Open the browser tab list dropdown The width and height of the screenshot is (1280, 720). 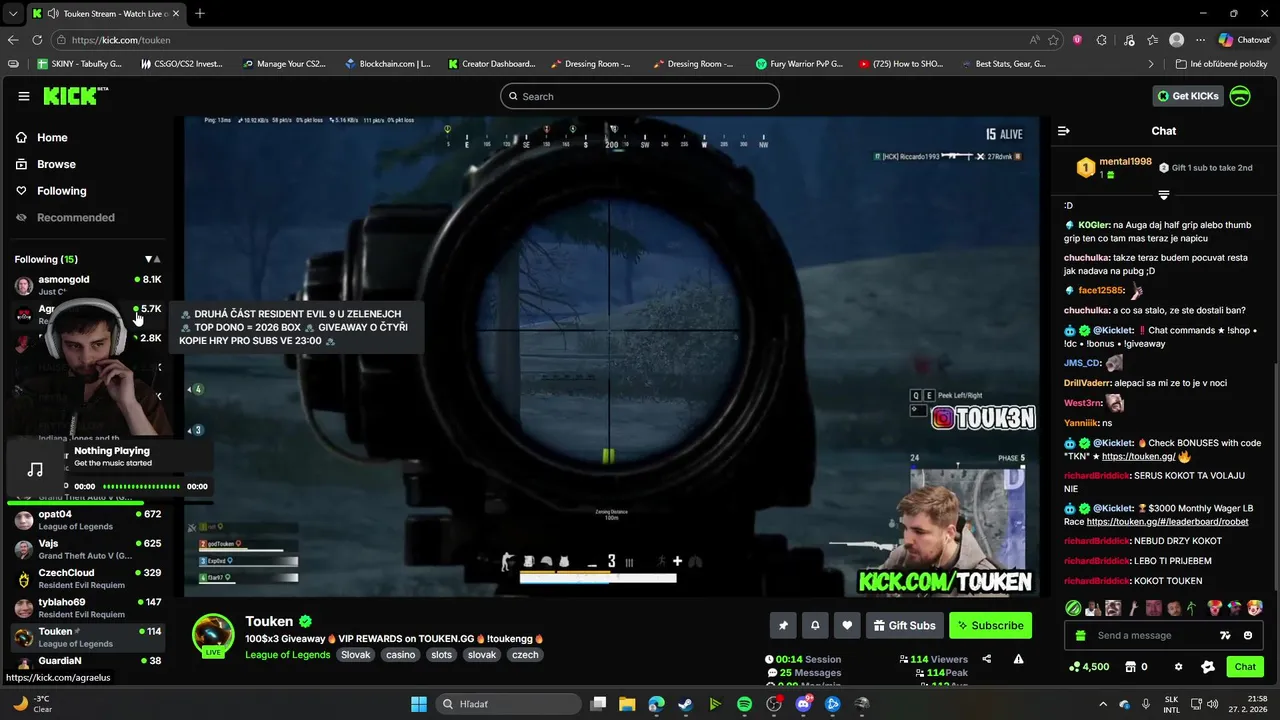[12, 13]
